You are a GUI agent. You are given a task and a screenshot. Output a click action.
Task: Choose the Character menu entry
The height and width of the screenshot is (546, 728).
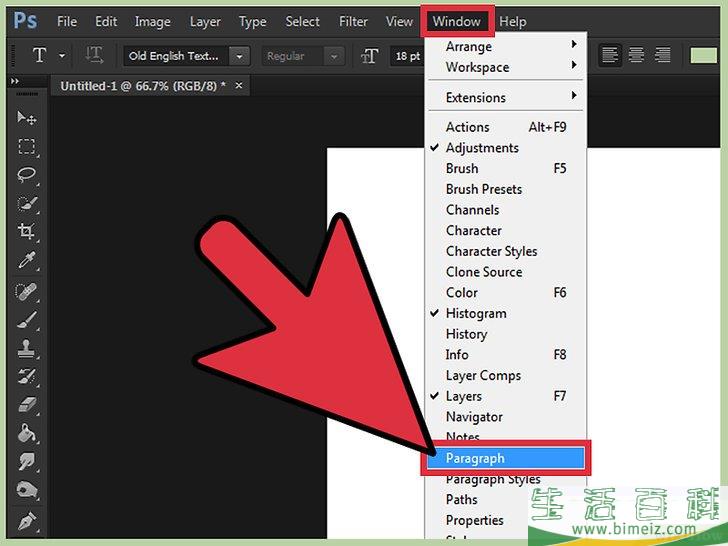506,230
